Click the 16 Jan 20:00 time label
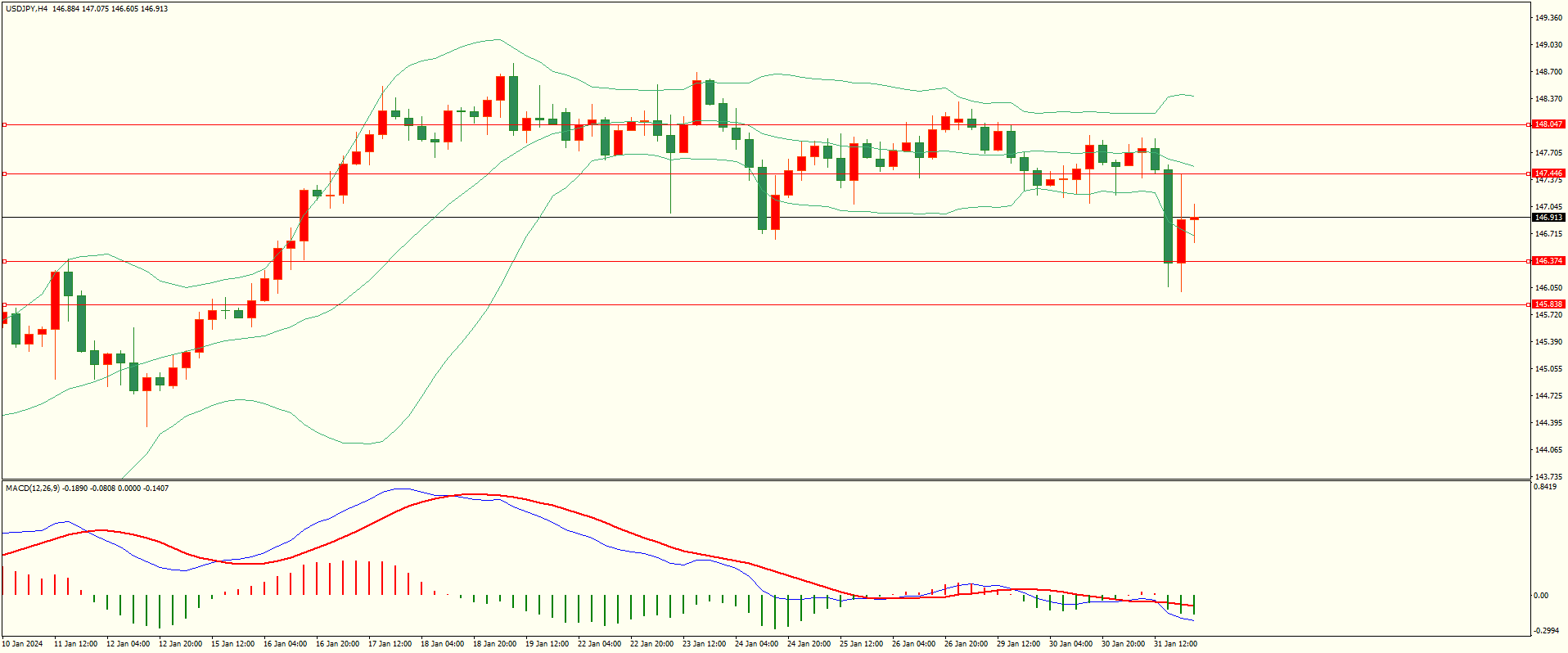 click(x=337, y=644)
